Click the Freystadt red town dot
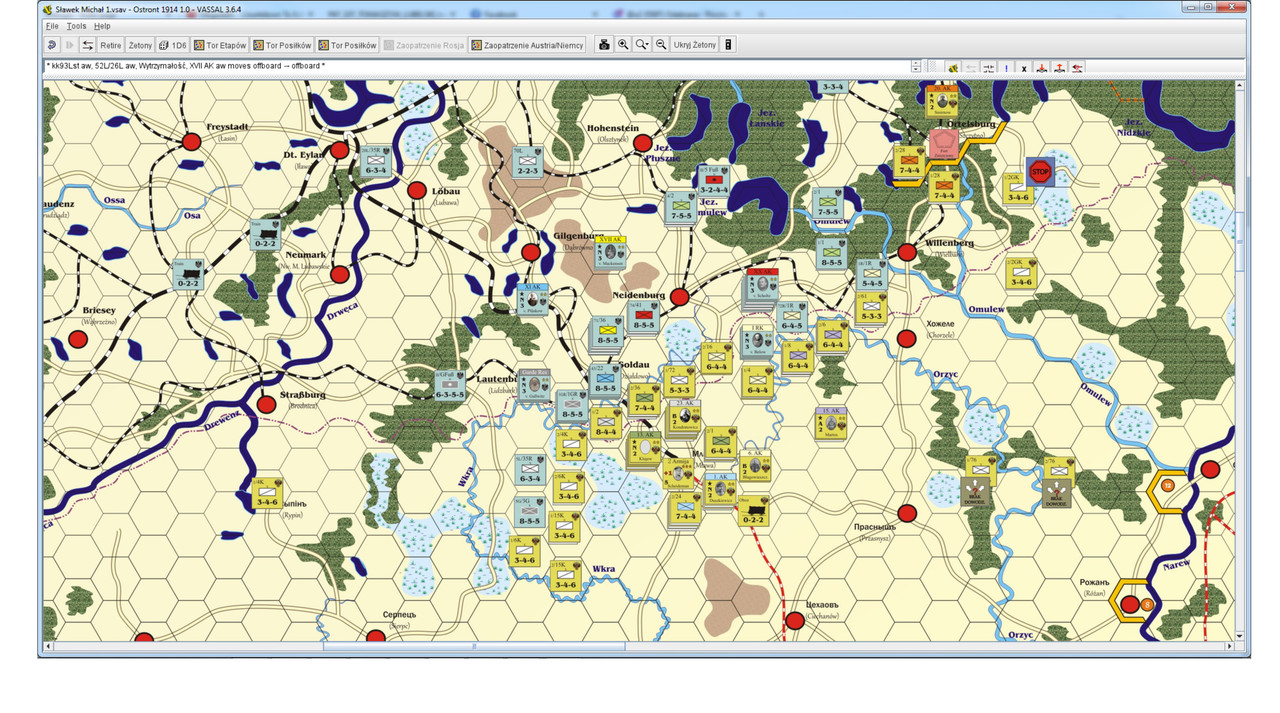1280x713 pixels. 191,142
